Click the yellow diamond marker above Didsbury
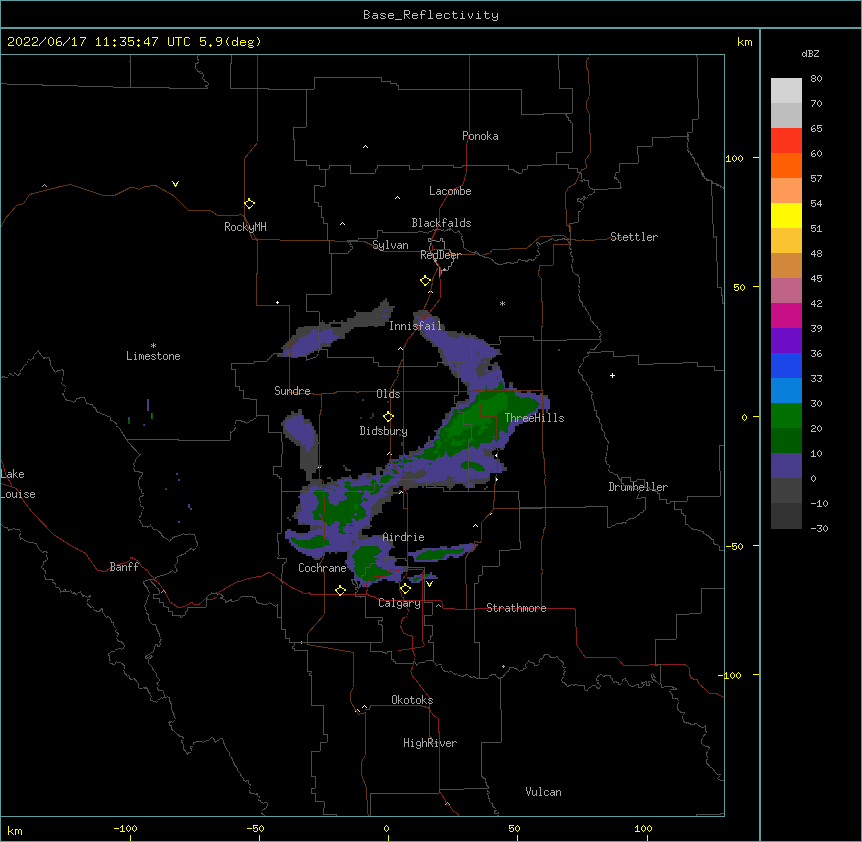Screen dimensions: 862x842 [388, 416]
